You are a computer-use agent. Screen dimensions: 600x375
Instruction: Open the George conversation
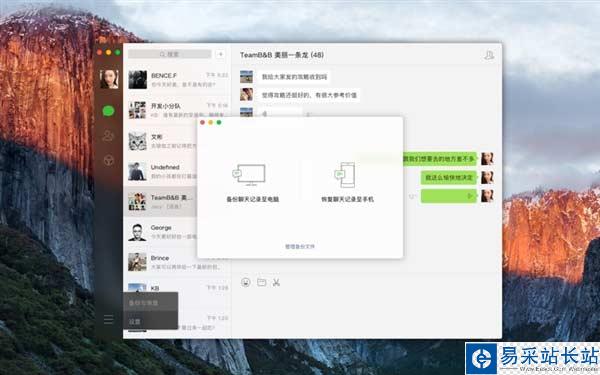160,232
